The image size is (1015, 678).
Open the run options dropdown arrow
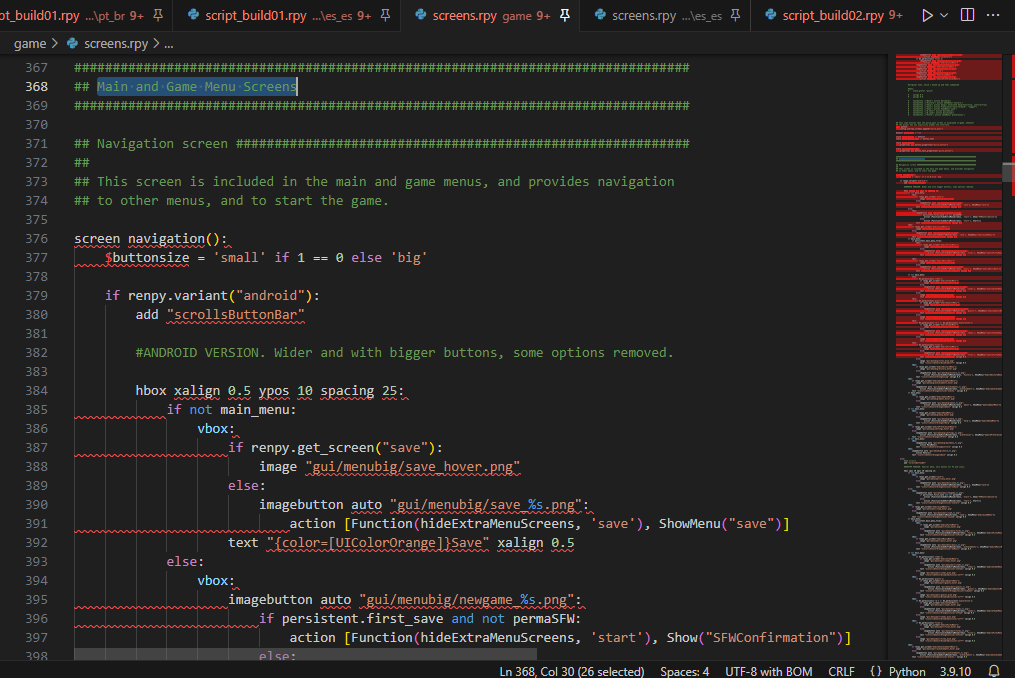click(x=944, y=15)
